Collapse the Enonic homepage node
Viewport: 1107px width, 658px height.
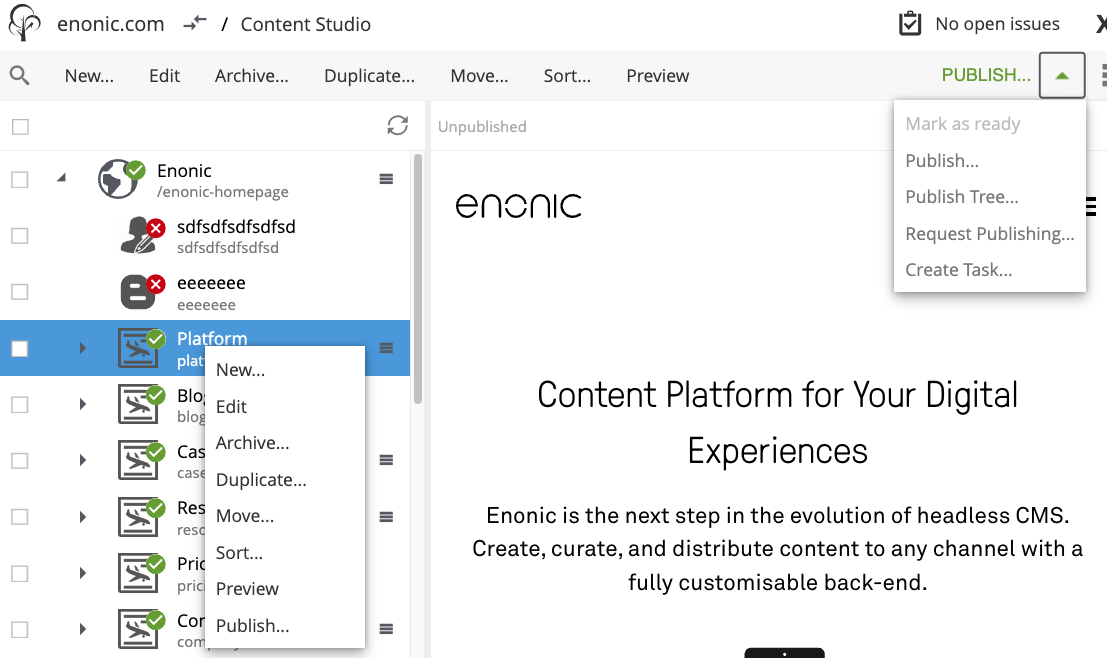tap(60, 177)
